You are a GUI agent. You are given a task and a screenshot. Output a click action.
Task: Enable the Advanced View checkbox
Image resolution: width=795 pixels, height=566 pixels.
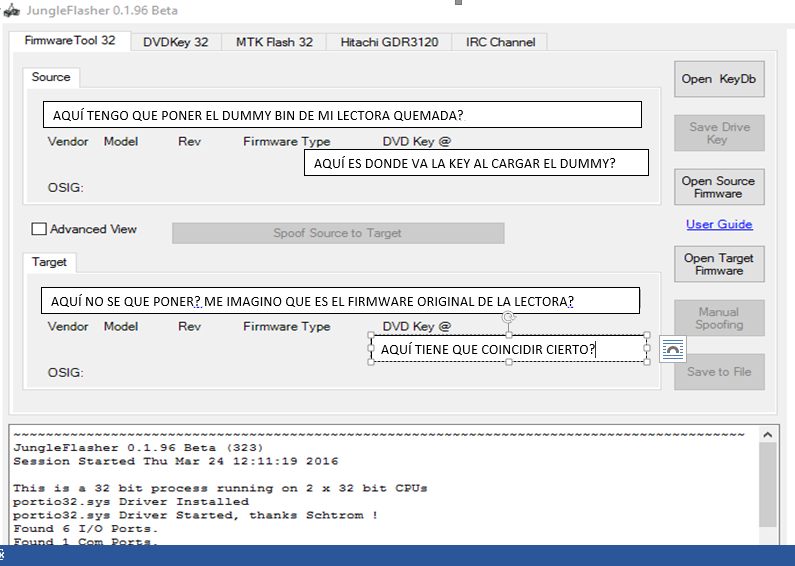point(39,229)
